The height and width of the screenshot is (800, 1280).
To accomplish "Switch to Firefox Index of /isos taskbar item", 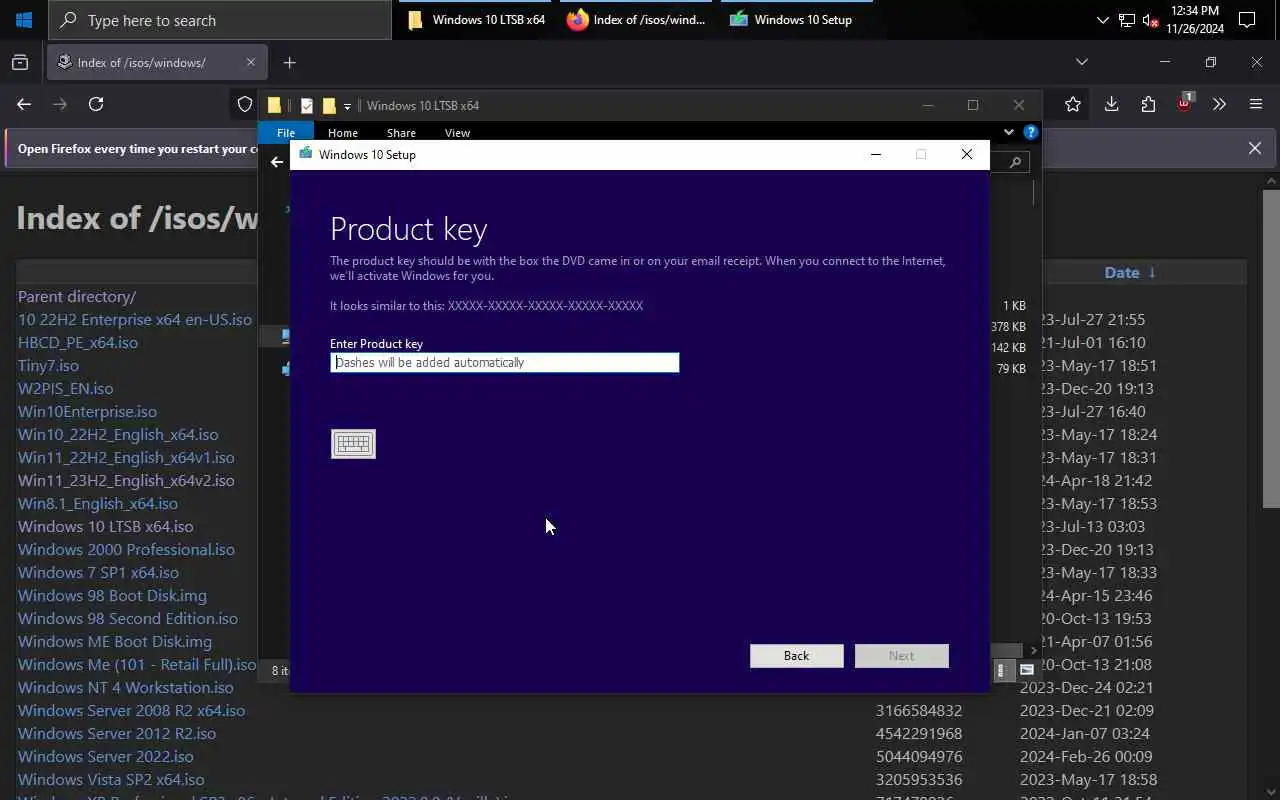I will coord(636,20).
